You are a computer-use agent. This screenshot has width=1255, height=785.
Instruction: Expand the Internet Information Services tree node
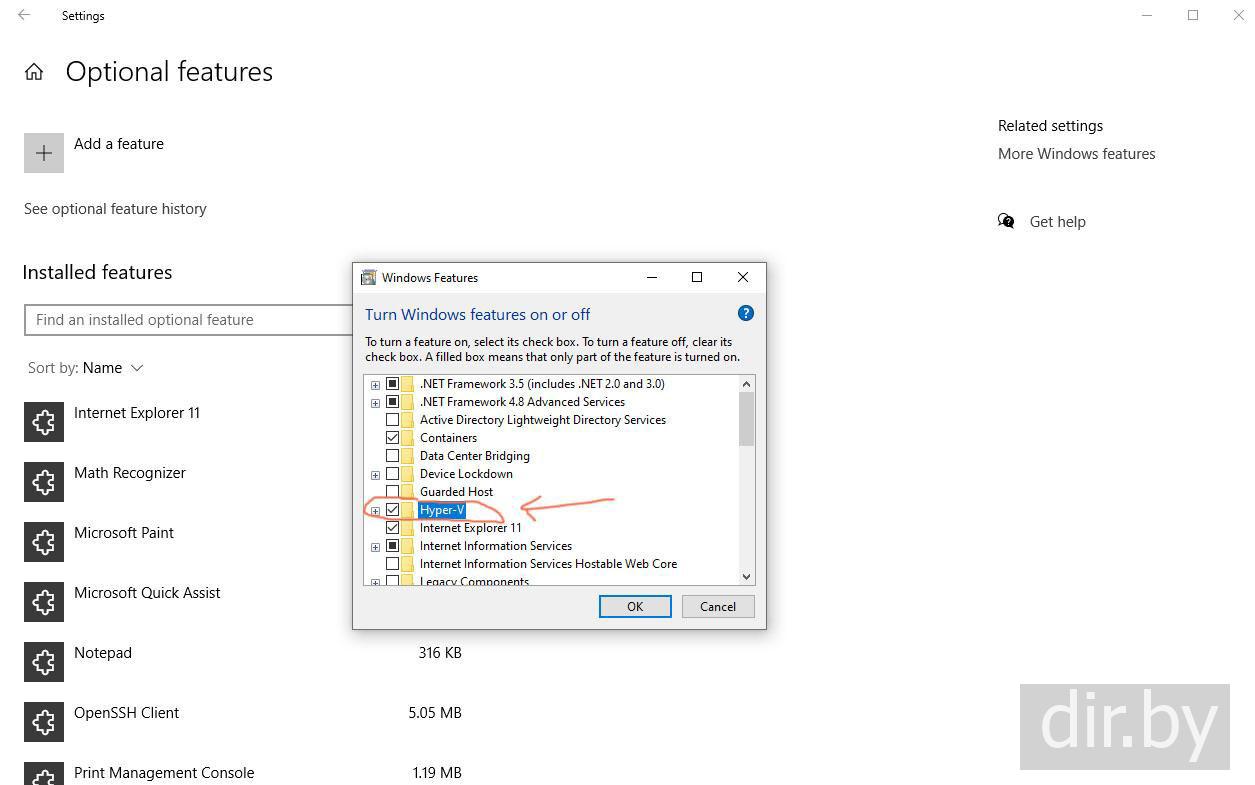click(x=375, y=547)
